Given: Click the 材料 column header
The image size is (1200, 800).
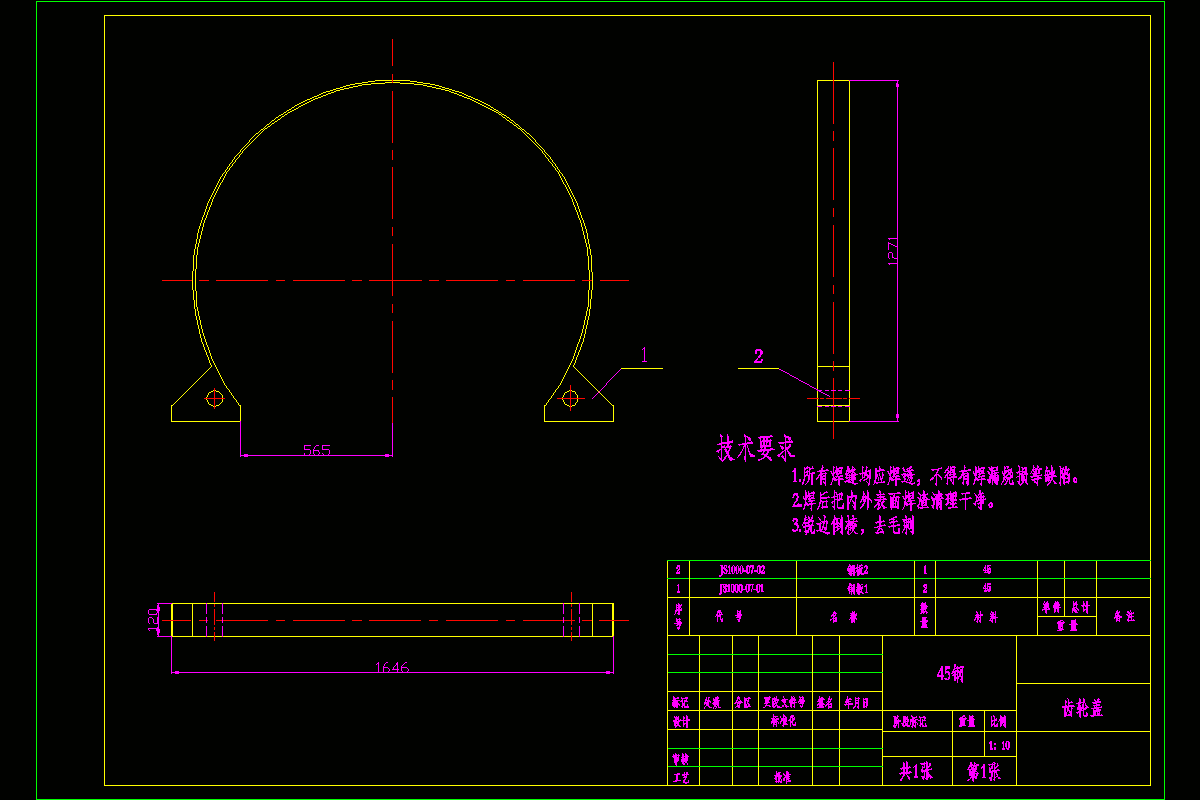Looking at the screenshot, I should point(986,617).
